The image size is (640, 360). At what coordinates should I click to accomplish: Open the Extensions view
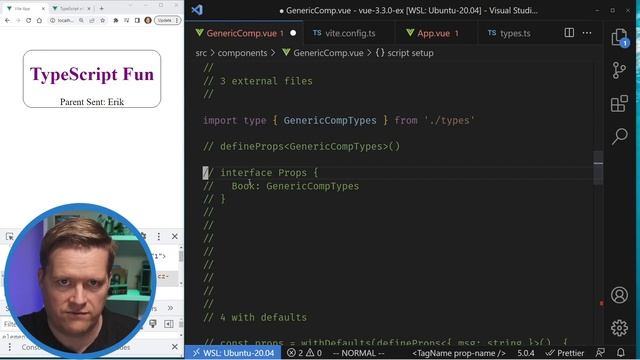619,103
